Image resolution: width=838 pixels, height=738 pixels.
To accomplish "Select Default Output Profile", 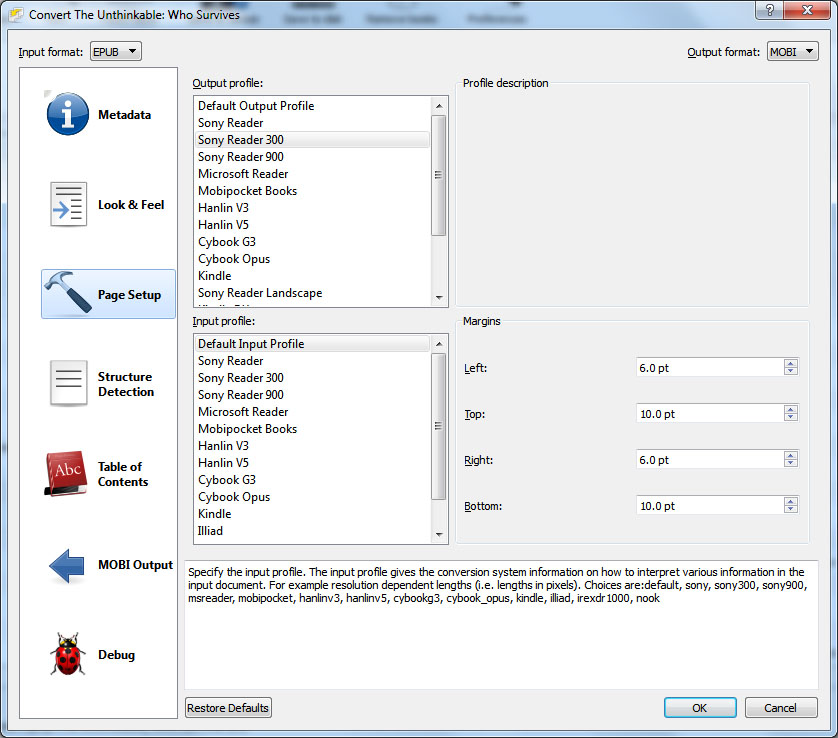I will (312, 106).
